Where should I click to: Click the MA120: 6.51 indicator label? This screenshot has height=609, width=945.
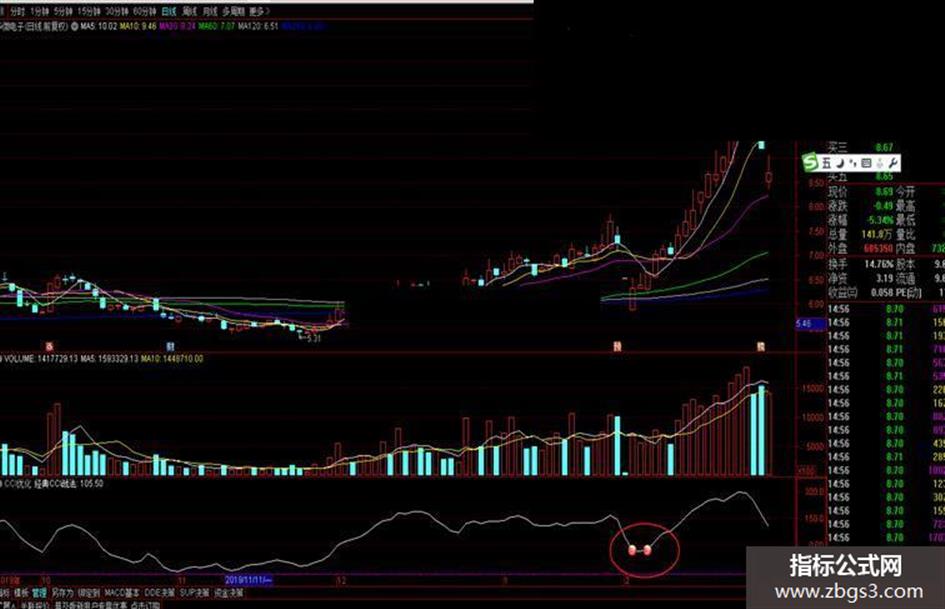pos(259,27)
